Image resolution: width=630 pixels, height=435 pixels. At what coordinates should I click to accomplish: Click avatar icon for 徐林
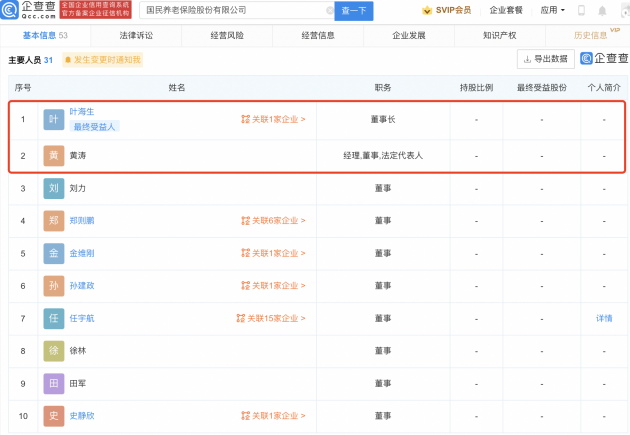pyautogui.click(x=54, y=351)
